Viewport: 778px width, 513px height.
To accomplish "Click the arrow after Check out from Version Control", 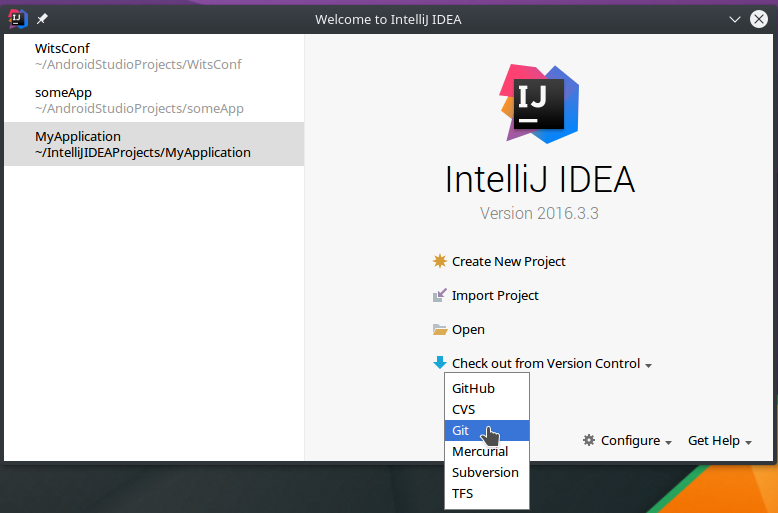I will (648, 366).
